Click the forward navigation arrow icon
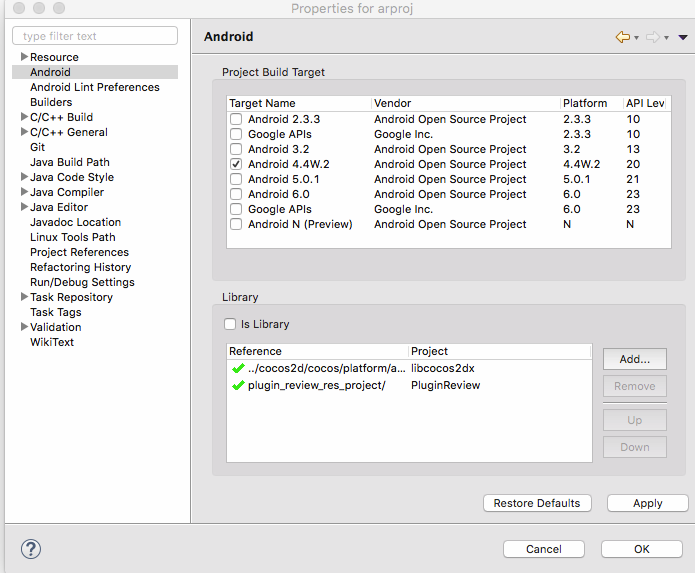The image size is (695, 573). pyautogui.click(x=652, y=37)
